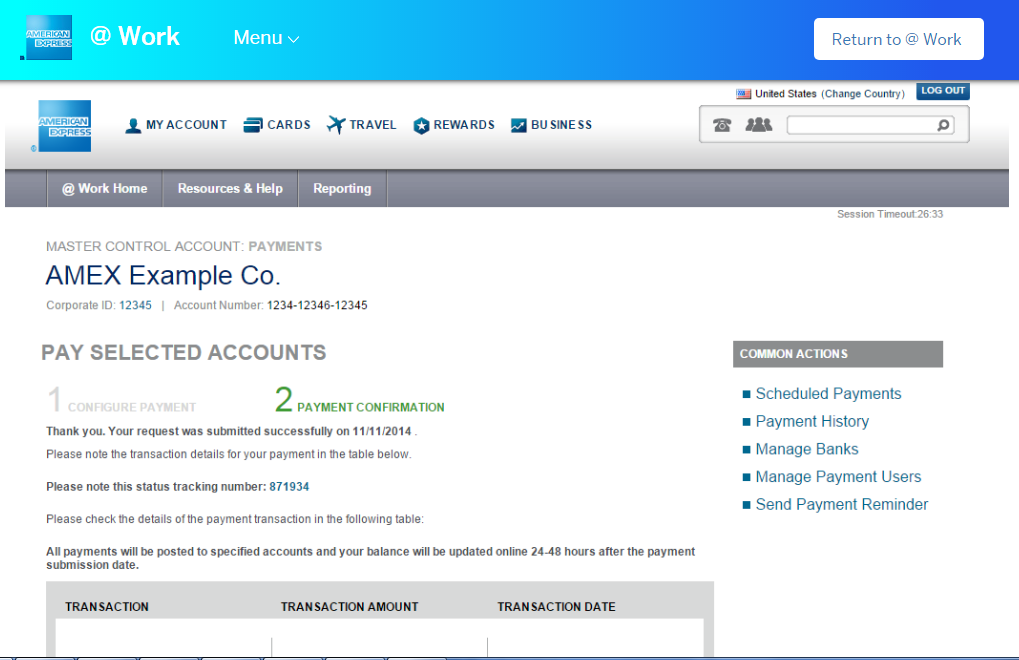Open the Resources & Help tab
This screenshot has width=1019, height=660.
point(230,188)
